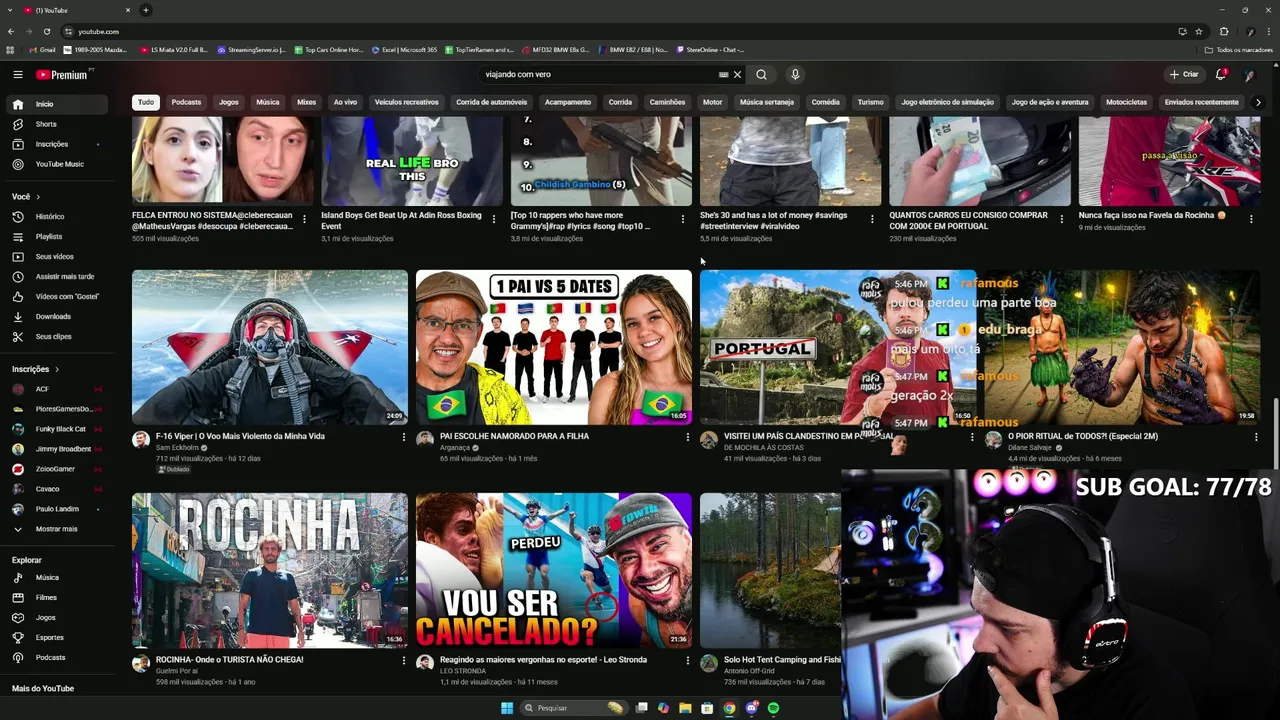Open the on-screen keyboard icon in search
Screen dimensions: 1280x720
723,74
